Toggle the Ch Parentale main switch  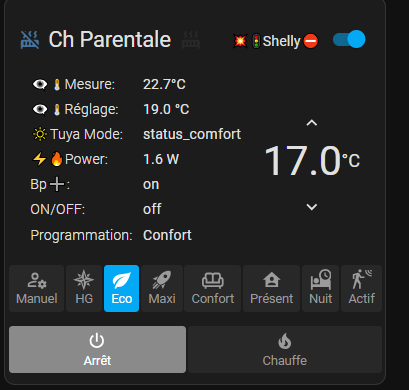[x=349, y=39]
